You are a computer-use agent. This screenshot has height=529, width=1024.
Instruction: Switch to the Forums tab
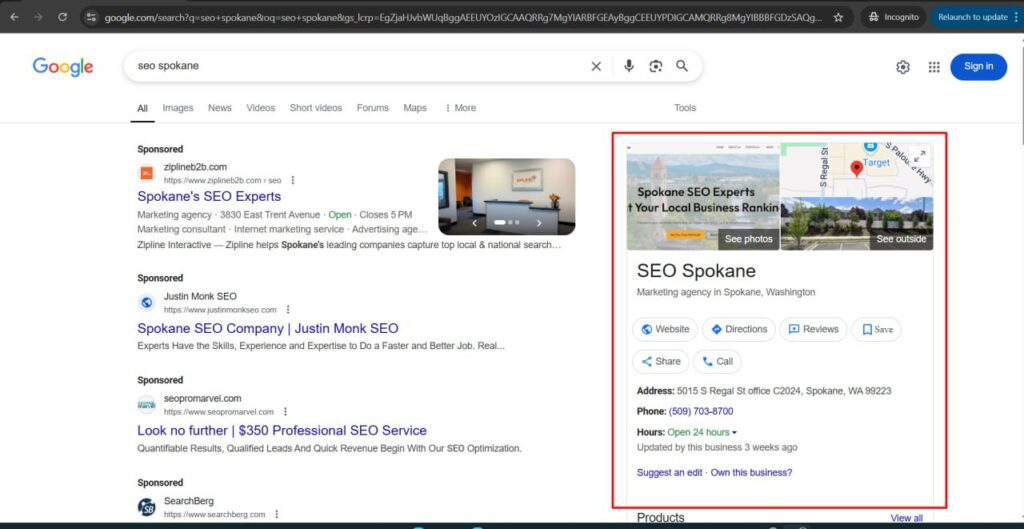372,108
